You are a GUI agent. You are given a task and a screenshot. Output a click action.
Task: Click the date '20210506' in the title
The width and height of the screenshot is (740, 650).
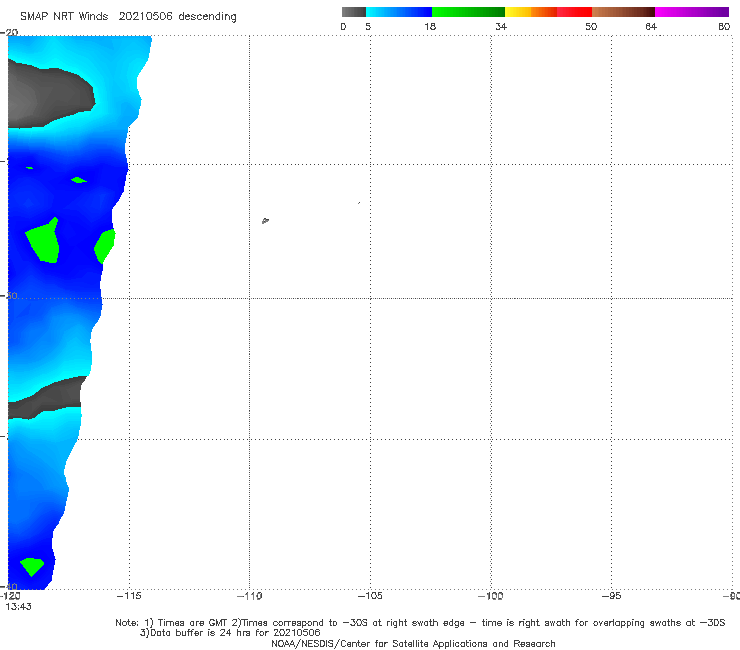pos(145,17)
